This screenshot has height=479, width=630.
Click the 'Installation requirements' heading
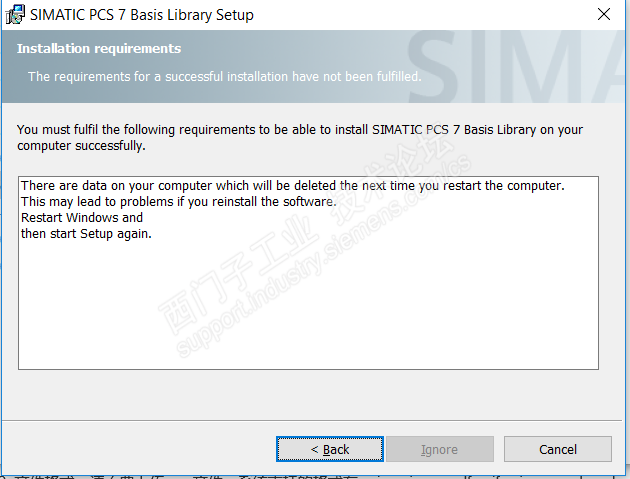[99, 48]
